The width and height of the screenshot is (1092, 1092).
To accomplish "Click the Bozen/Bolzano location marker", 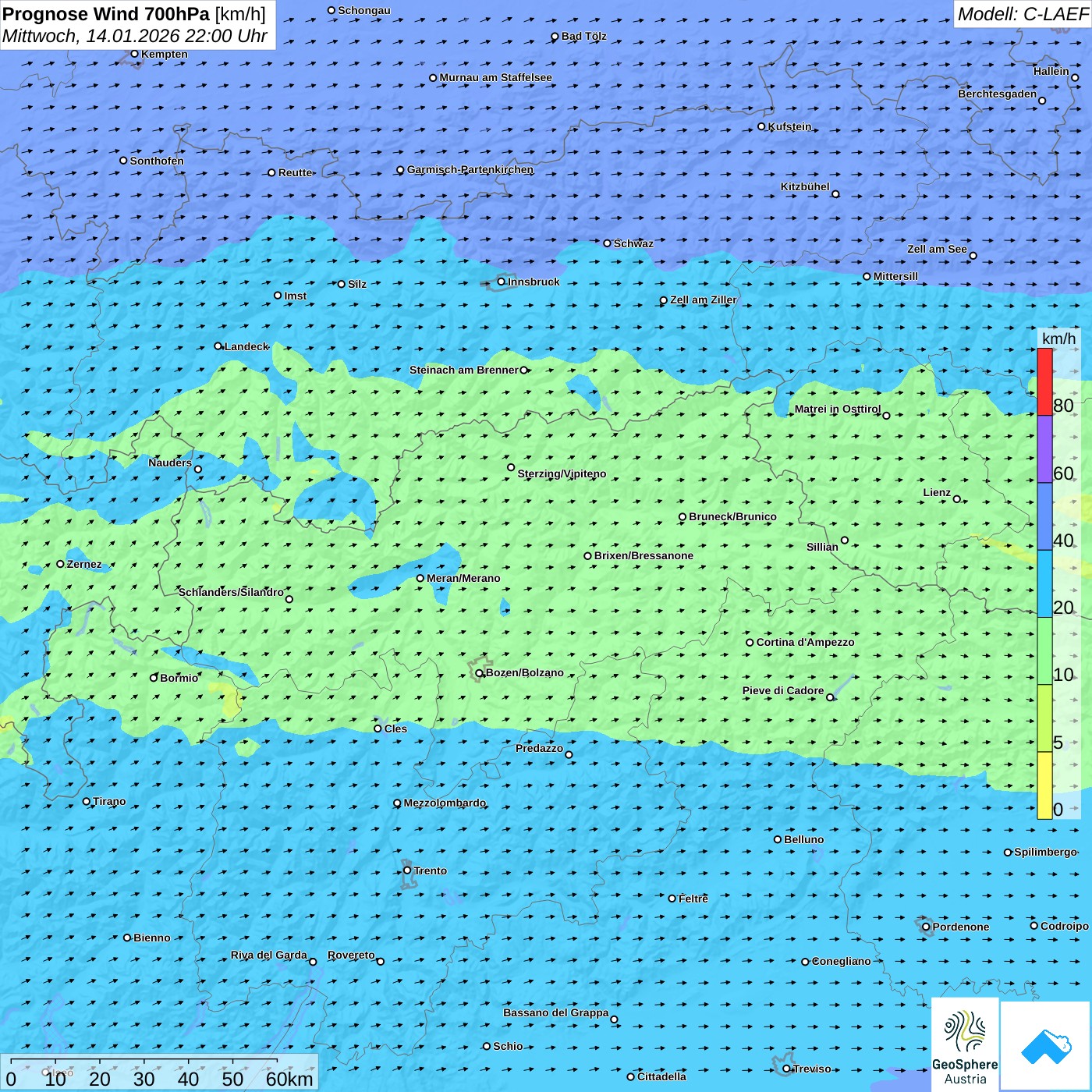I will tap(480, 673).
